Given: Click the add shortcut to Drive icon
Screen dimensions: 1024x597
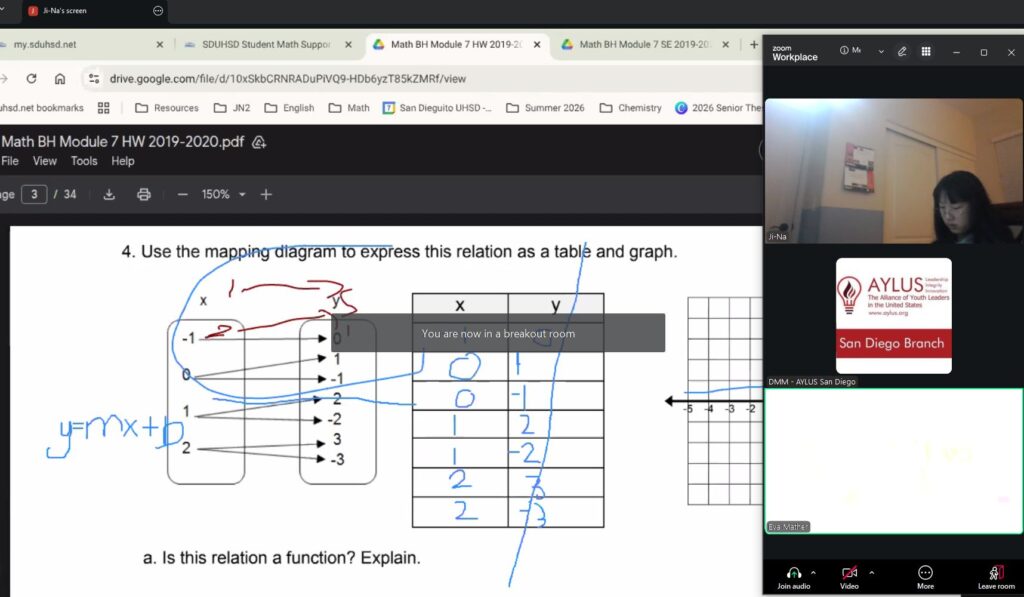Looking at the screenshot, I should click(x=259, y=142).
